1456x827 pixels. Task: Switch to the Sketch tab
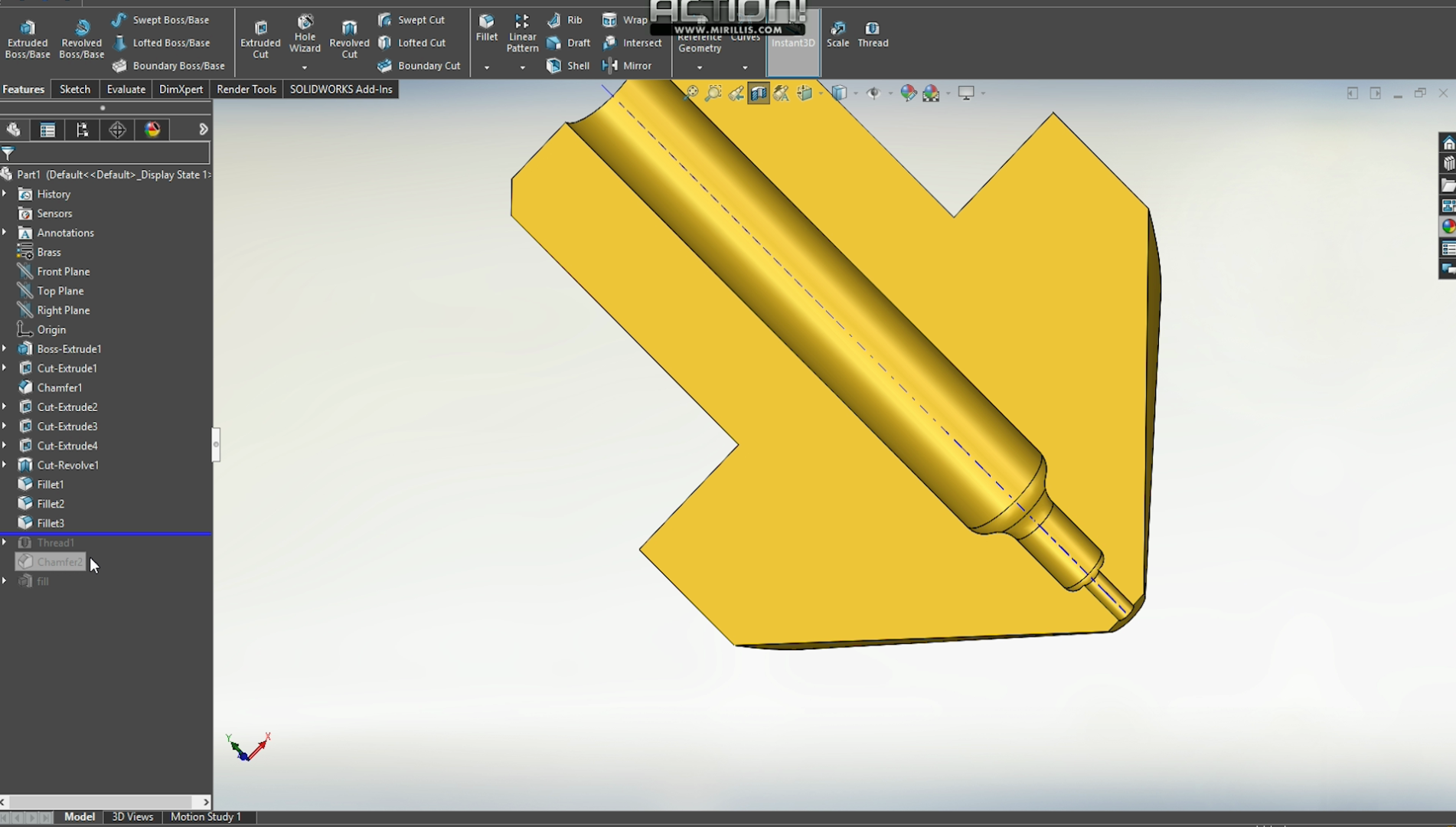point(75,89)
